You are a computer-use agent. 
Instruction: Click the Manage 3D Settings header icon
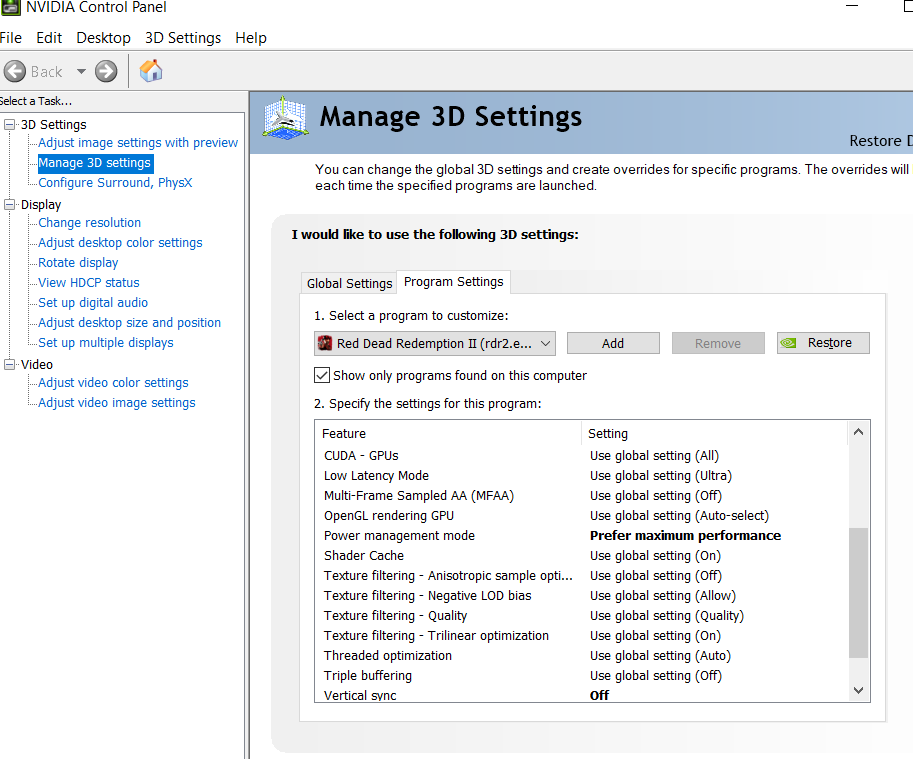pyautogui.click(x=285, y=118)
